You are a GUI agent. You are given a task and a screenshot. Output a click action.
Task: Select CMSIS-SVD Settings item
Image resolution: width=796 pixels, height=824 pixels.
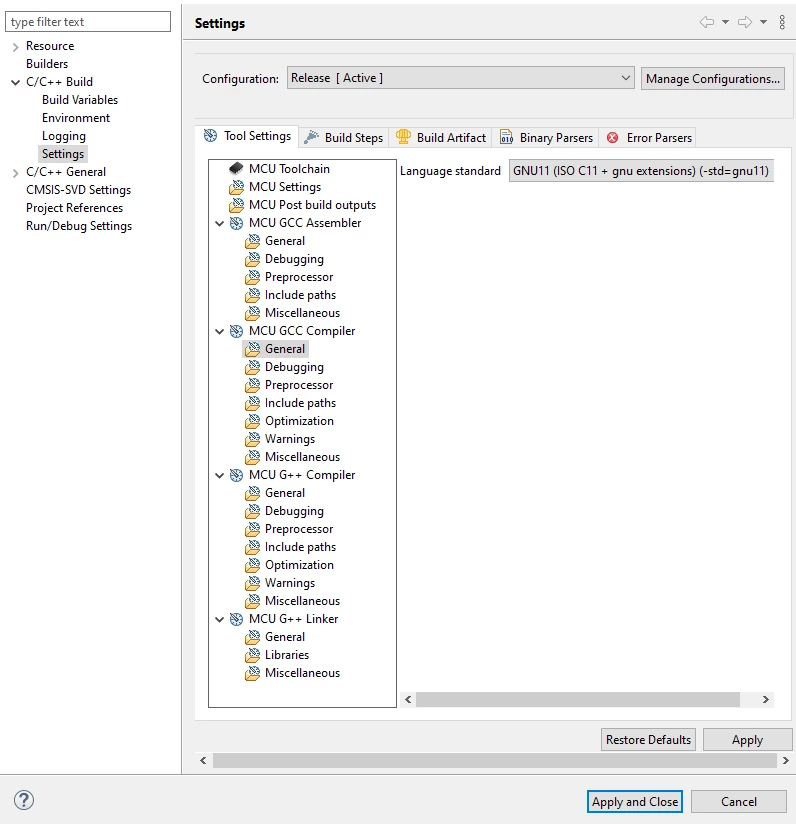[x=78, y=190]
